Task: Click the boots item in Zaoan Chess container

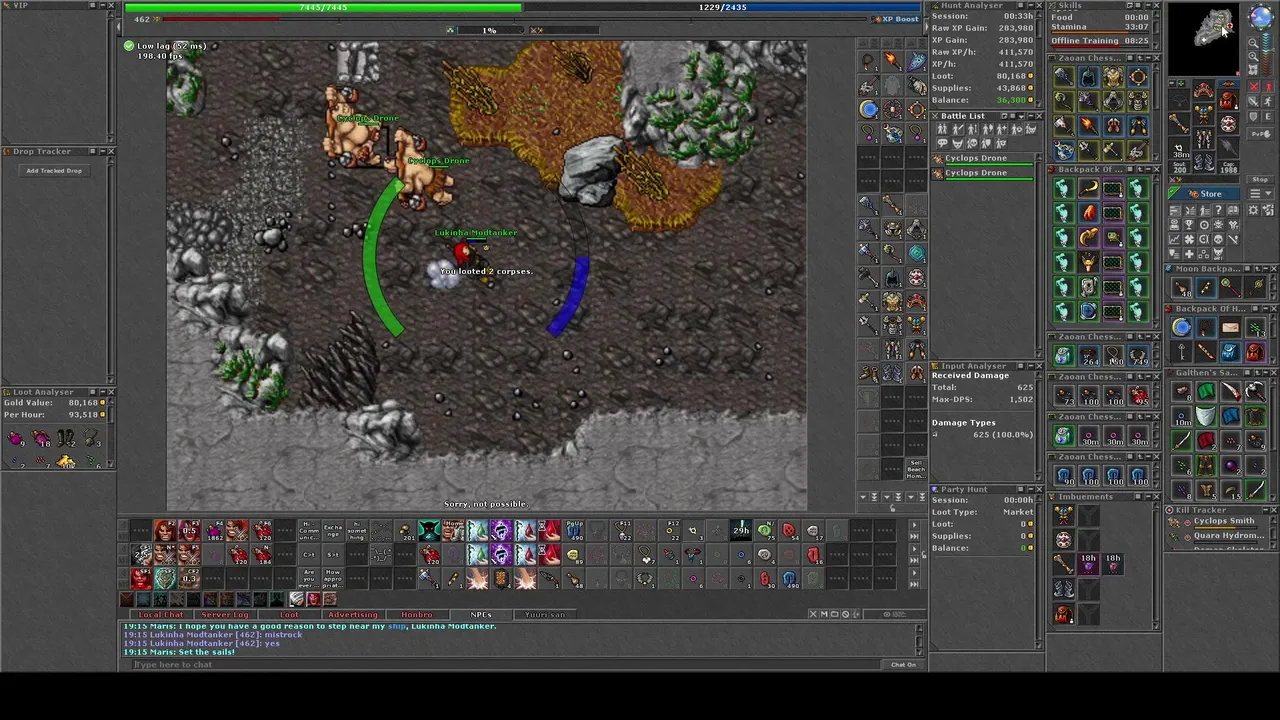Action: pos(1114,126)
